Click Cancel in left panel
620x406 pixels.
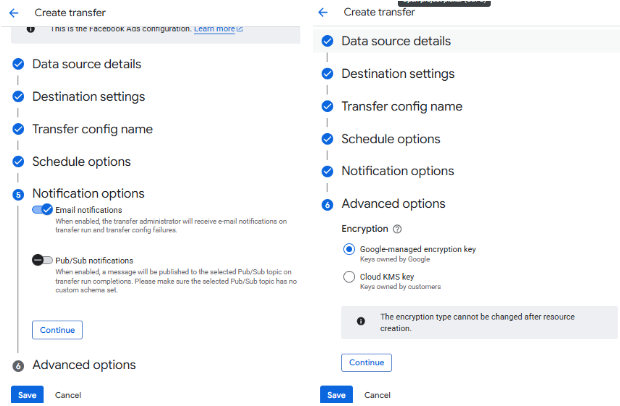pos(68,395)
